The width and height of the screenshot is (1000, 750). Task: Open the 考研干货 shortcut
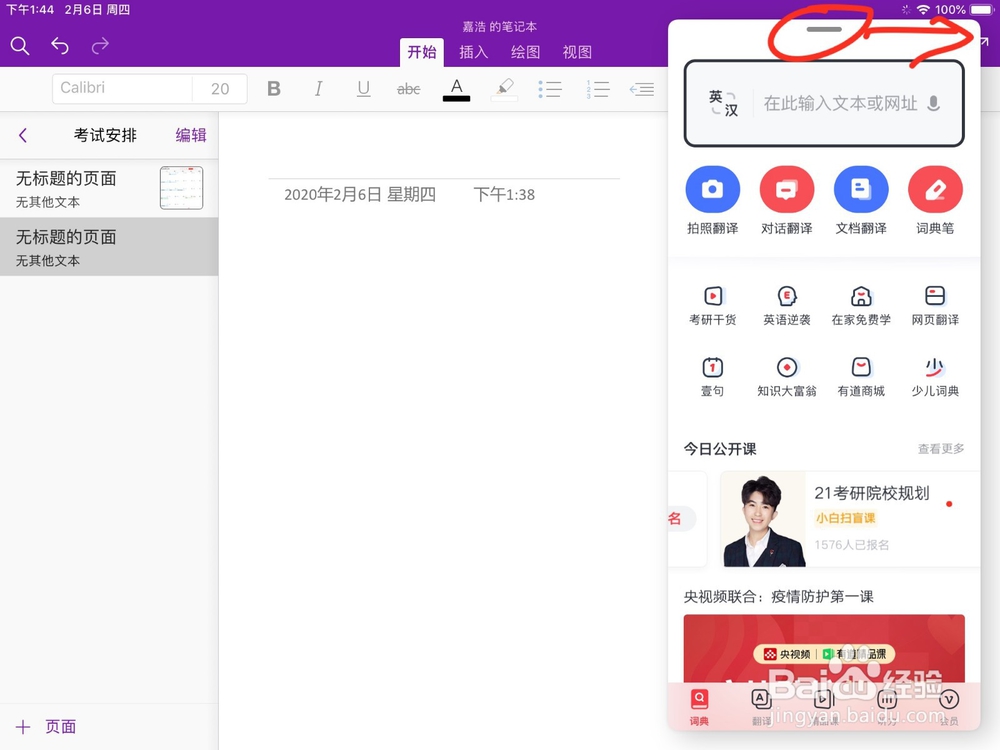(x=712, y=306)
